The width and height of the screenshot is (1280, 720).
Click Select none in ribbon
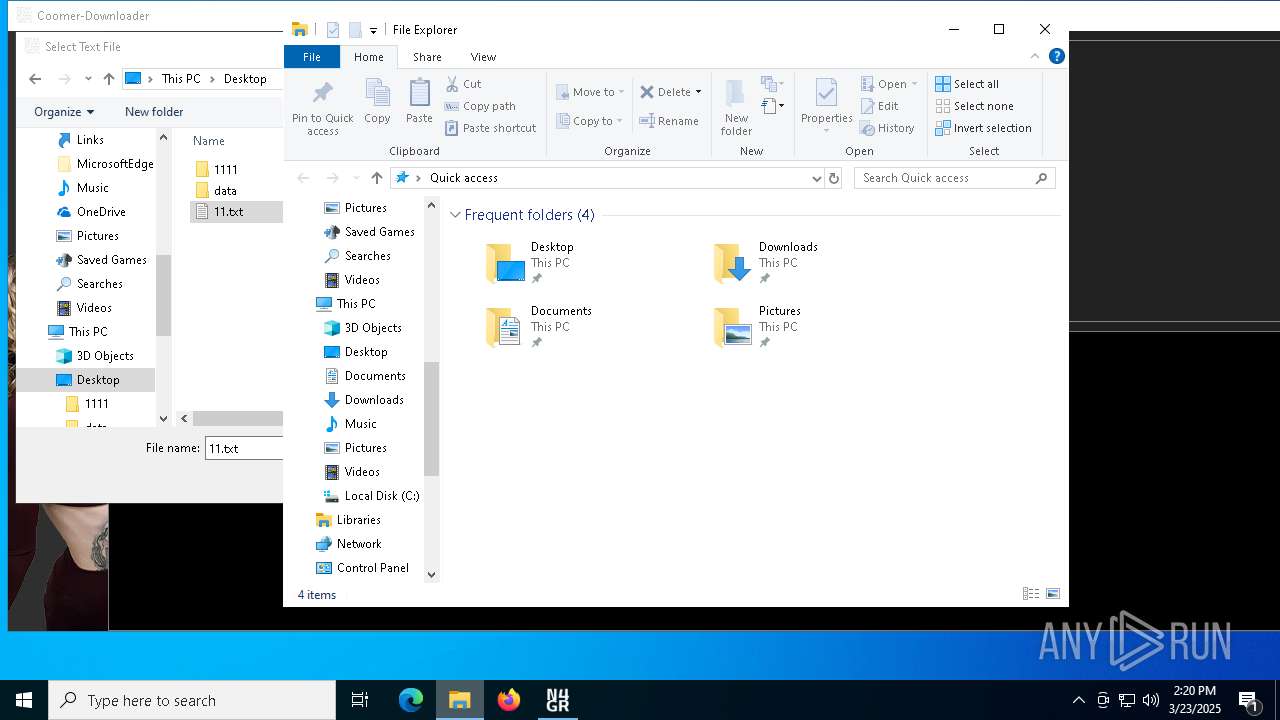coord(974,106)
